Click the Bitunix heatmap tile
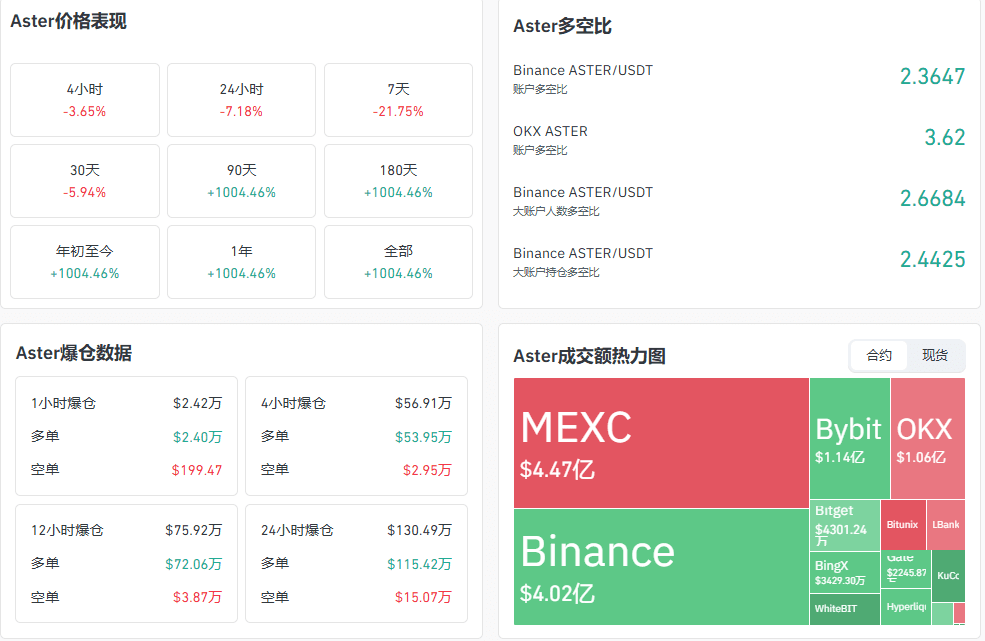 [902, 525]
